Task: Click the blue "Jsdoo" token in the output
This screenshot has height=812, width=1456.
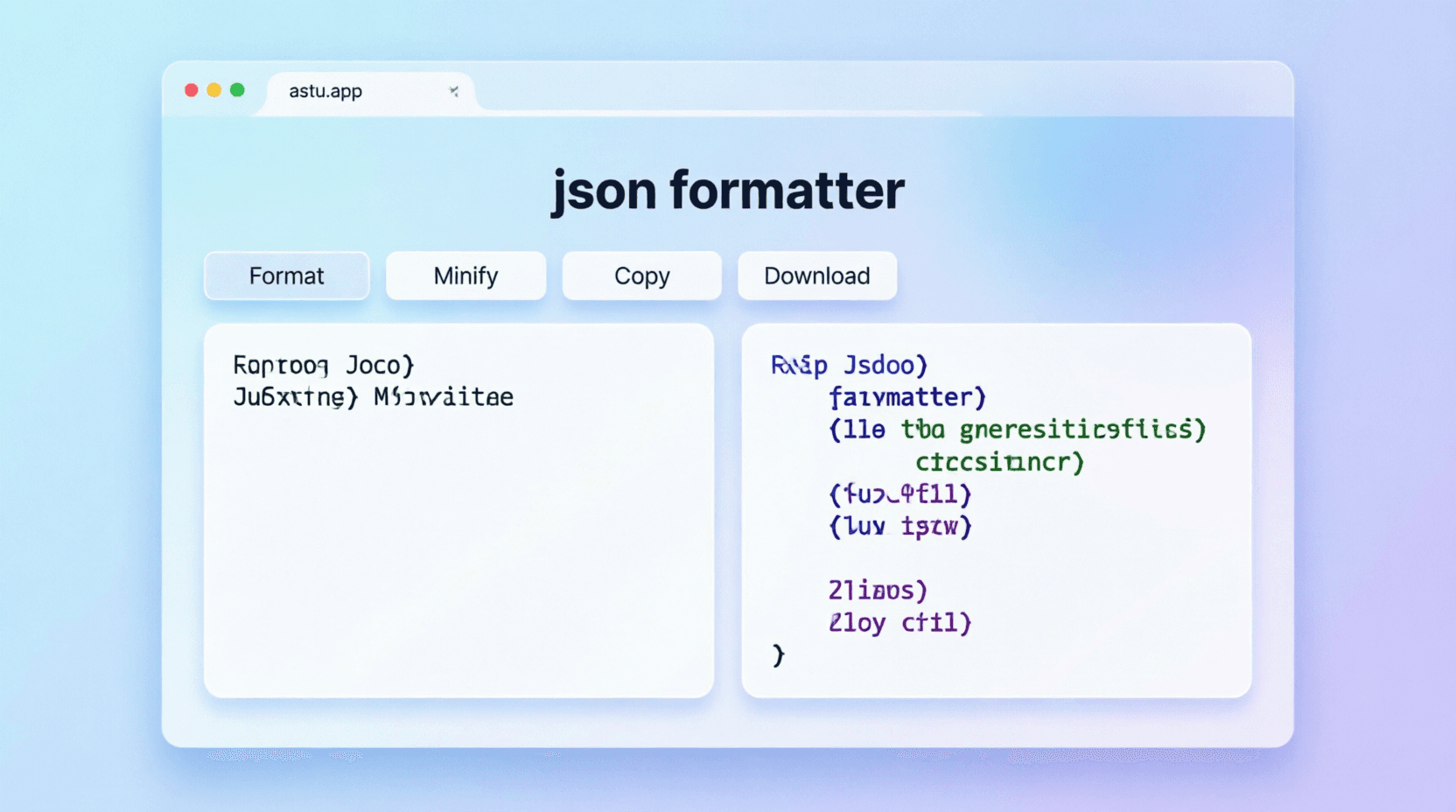Action: (x=884, y=365)
